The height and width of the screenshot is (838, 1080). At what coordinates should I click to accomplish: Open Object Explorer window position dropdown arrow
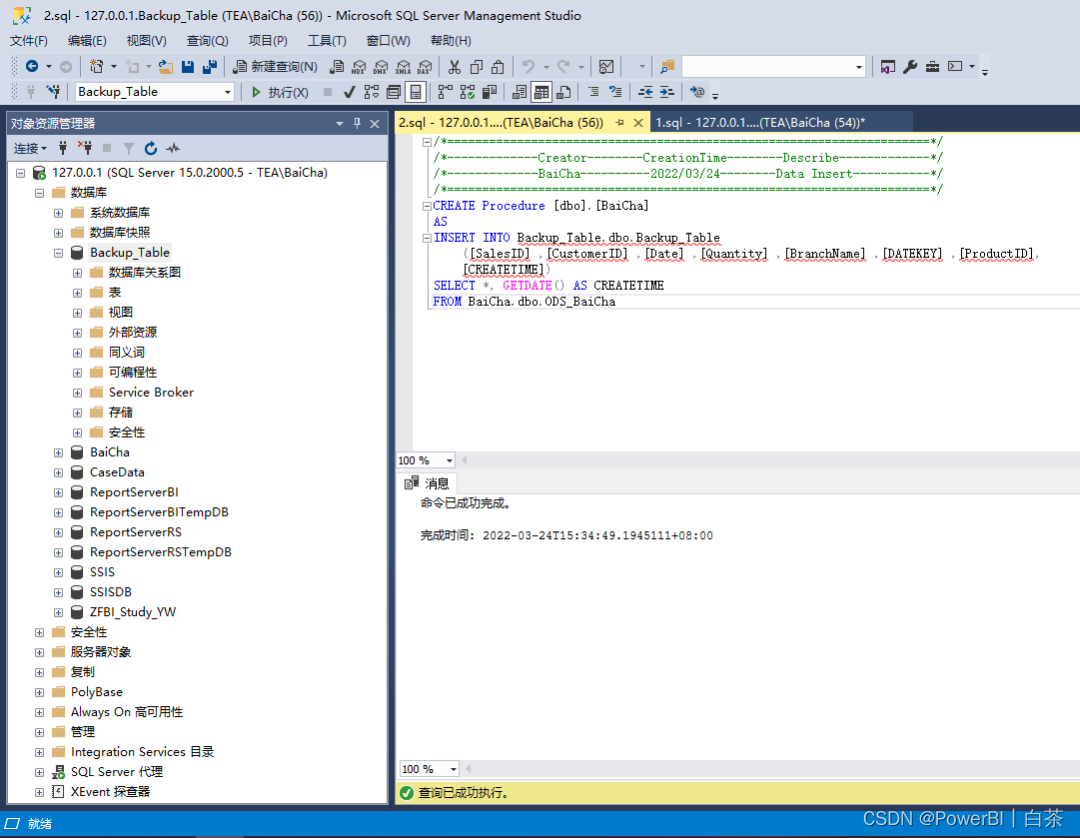[x=339, y=123]
